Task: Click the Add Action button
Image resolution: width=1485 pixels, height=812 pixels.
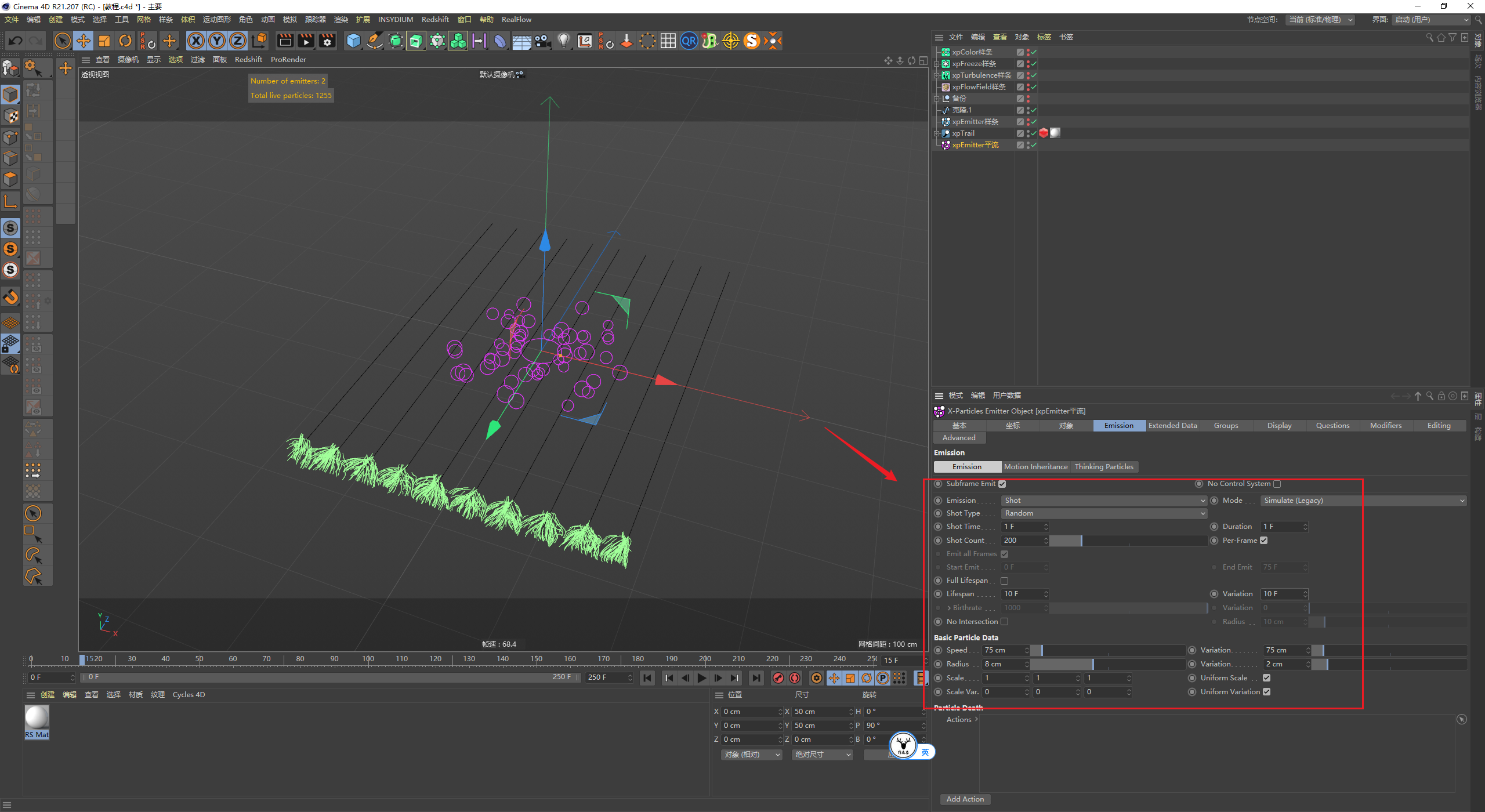Action: click(x=965, y=799)
